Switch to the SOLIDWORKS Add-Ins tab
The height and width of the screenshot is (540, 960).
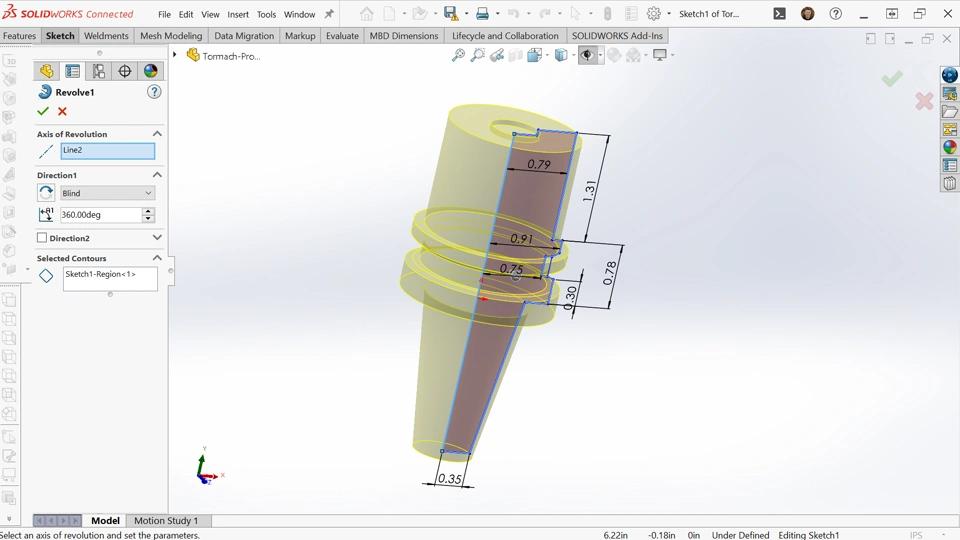coord(617,36)
